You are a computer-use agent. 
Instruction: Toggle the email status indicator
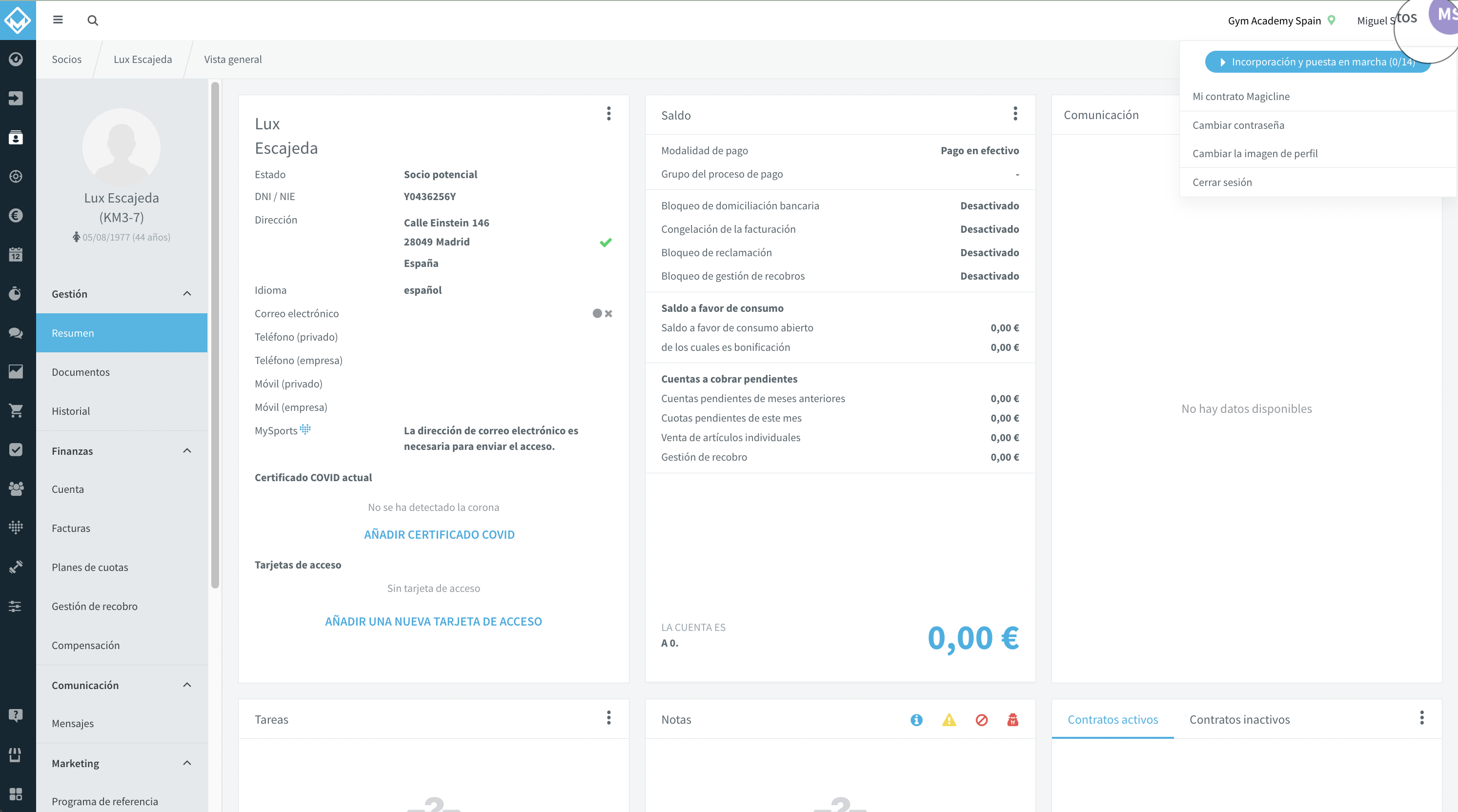pyautogui.click(x=602, y=313)
